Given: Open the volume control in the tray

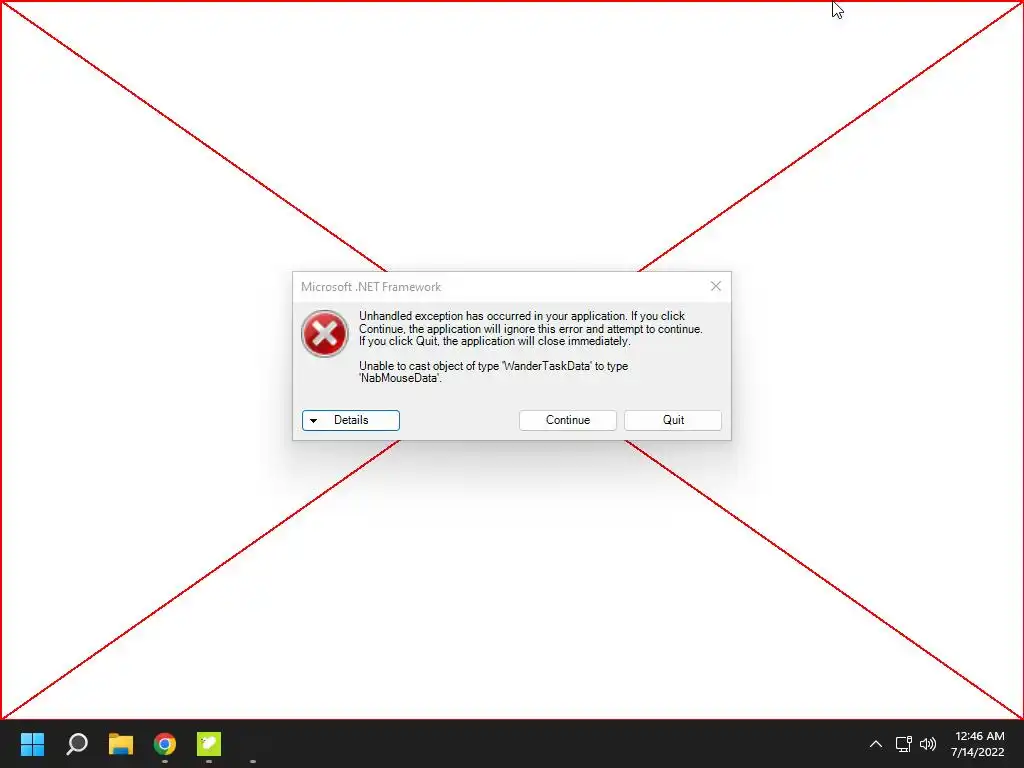Looking at the screenshot, I should (x=927, y=744).
